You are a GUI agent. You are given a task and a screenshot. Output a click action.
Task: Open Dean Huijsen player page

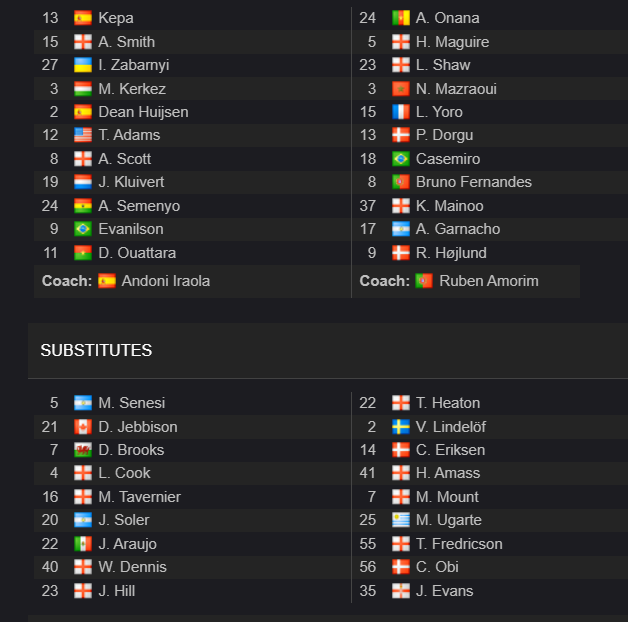[x=143, y=112]
